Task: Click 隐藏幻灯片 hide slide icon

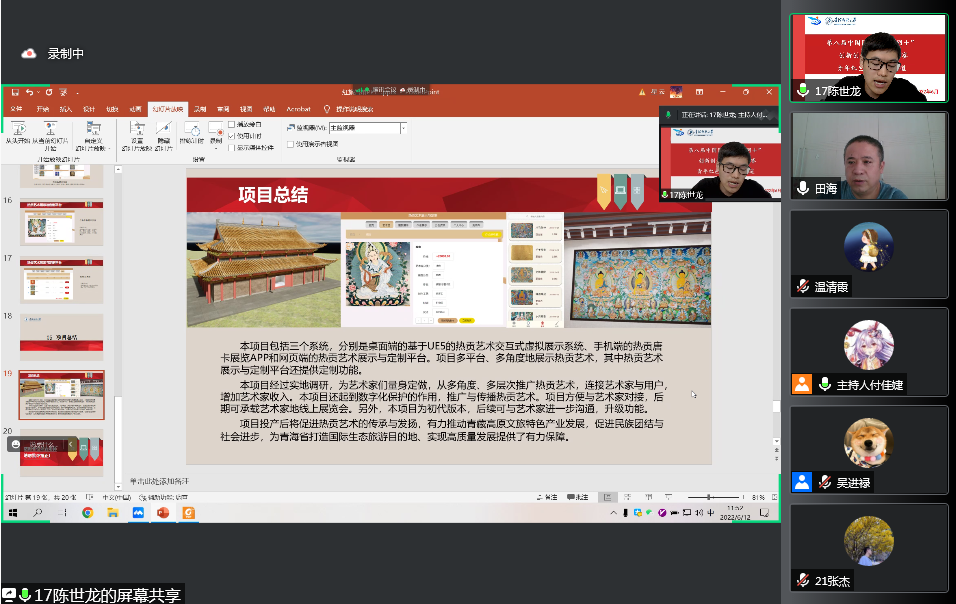Action: tap(163, 132)
